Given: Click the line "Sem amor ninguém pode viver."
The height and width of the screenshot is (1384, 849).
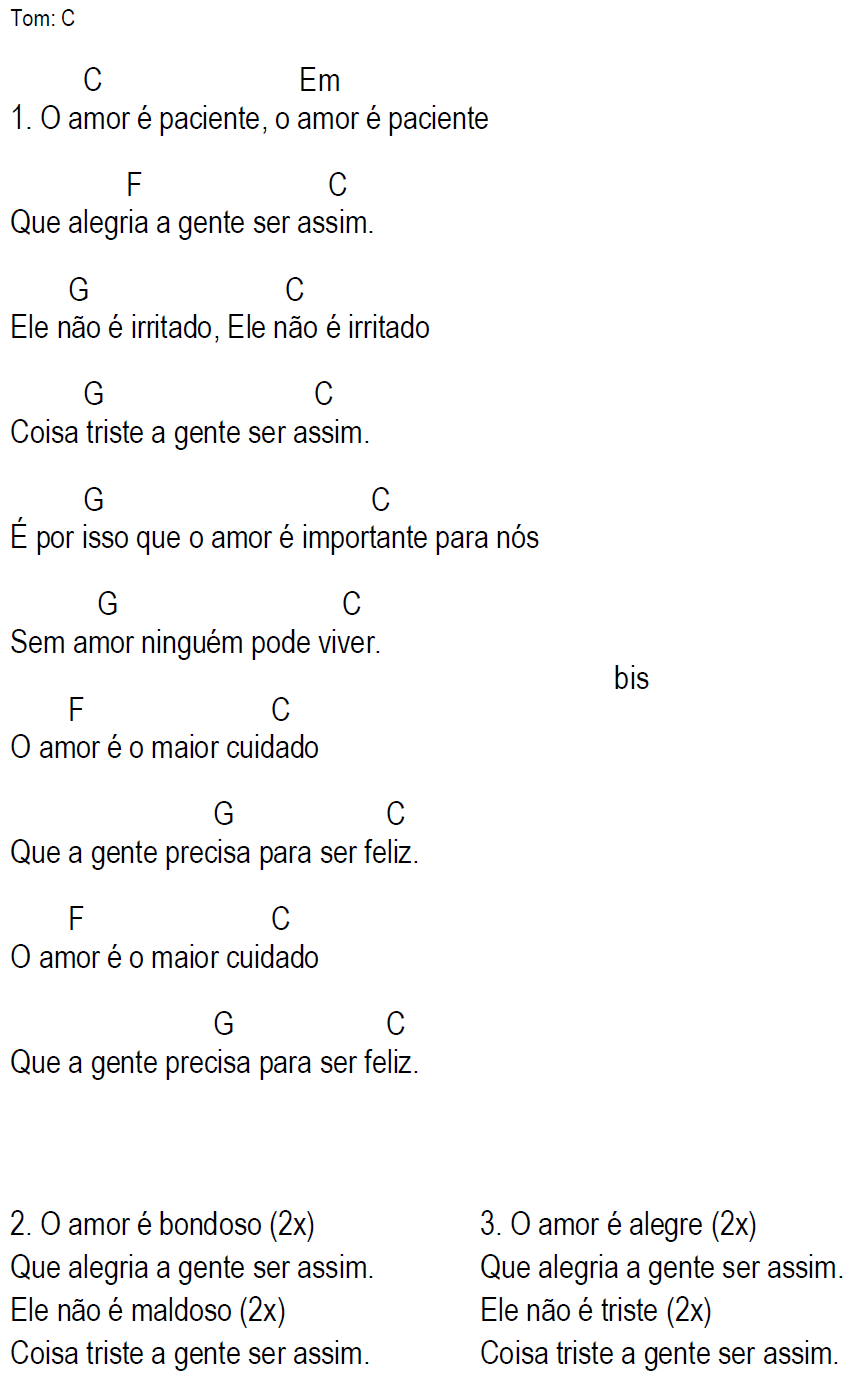Looking at the screenshot, I should click(195, 643).
